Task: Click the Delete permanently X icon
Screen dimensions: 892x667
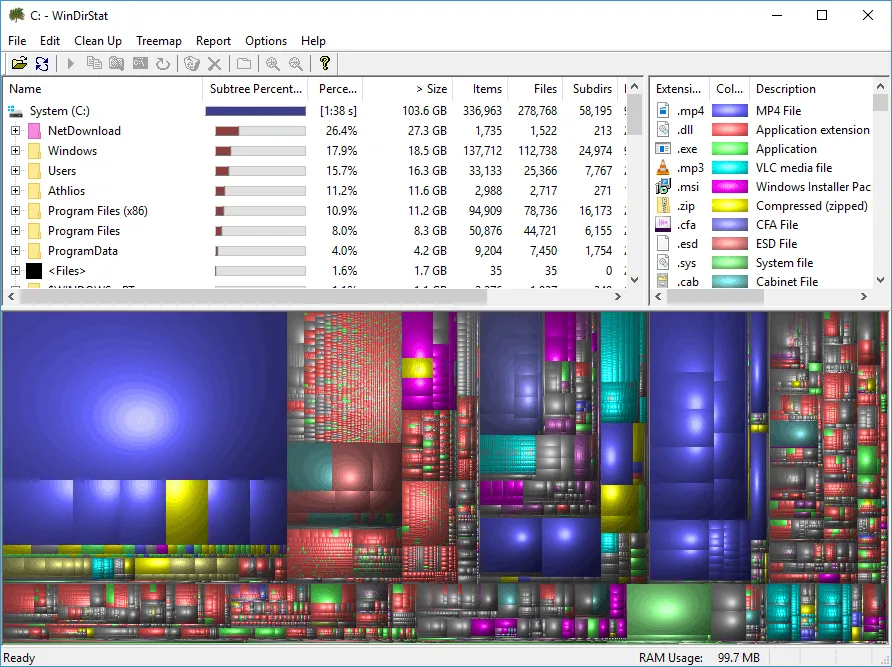Action: pyautogui.click(x=214, y=64)
